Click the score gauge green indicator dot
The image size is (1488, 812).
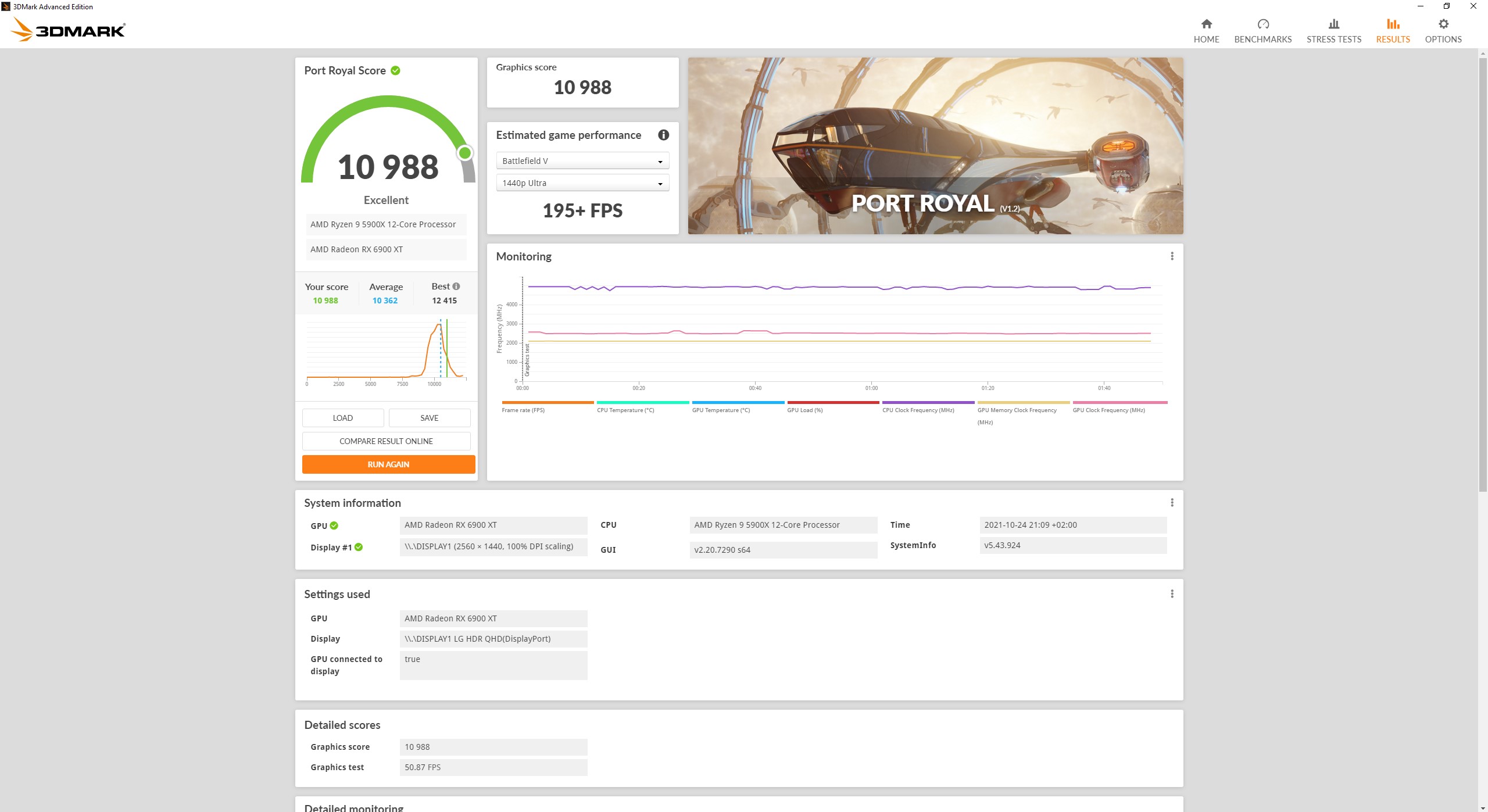[x=464, y=153]
